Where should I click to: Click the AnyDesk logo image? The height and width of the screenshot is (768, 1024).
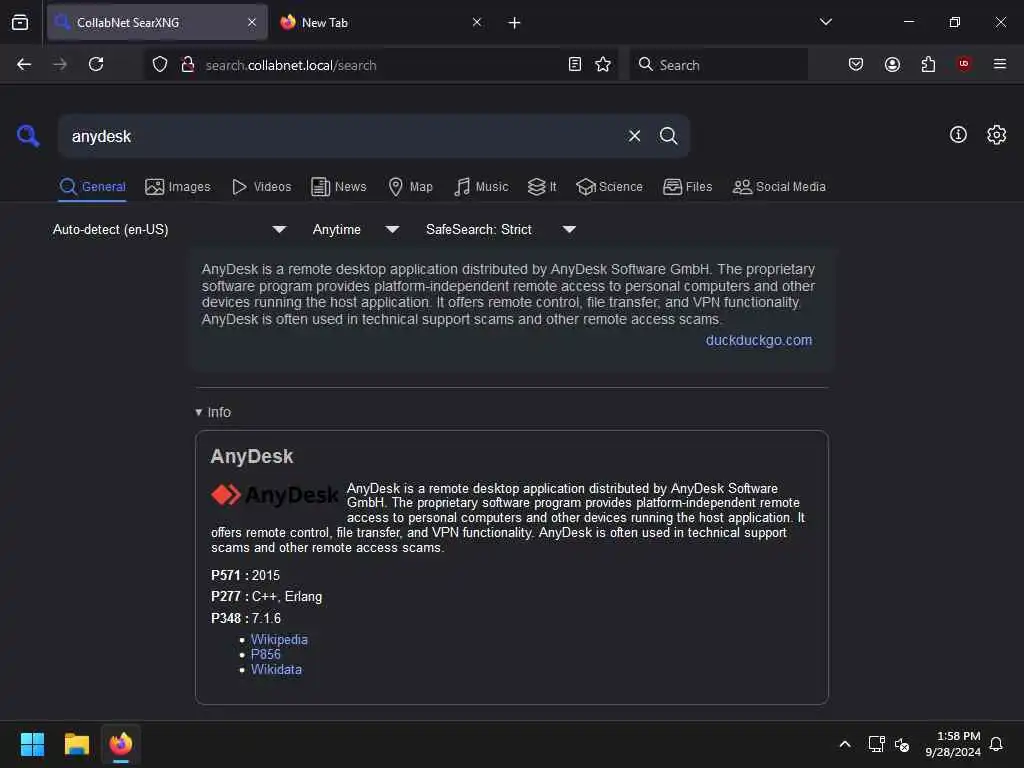click(275, 495)
